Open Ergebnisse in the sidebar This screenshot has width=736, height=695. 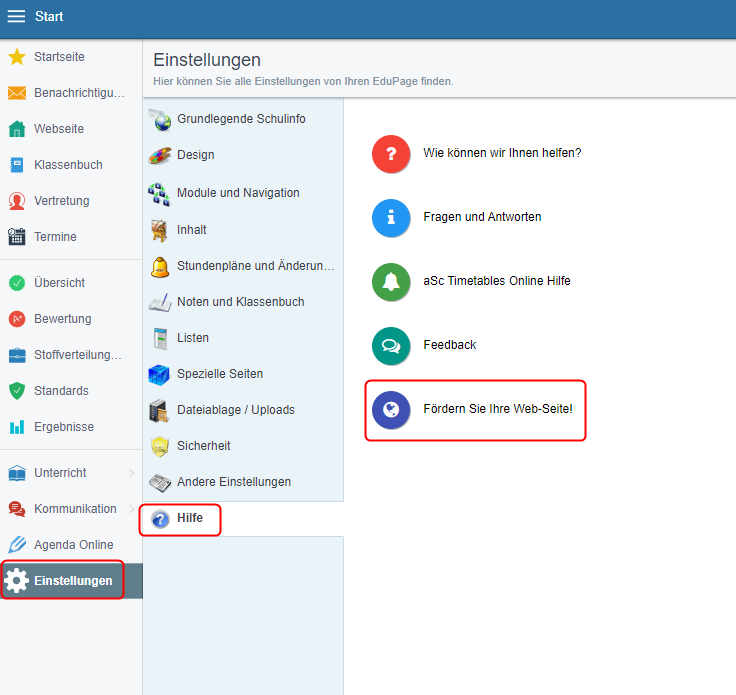(x=71, y=427)
